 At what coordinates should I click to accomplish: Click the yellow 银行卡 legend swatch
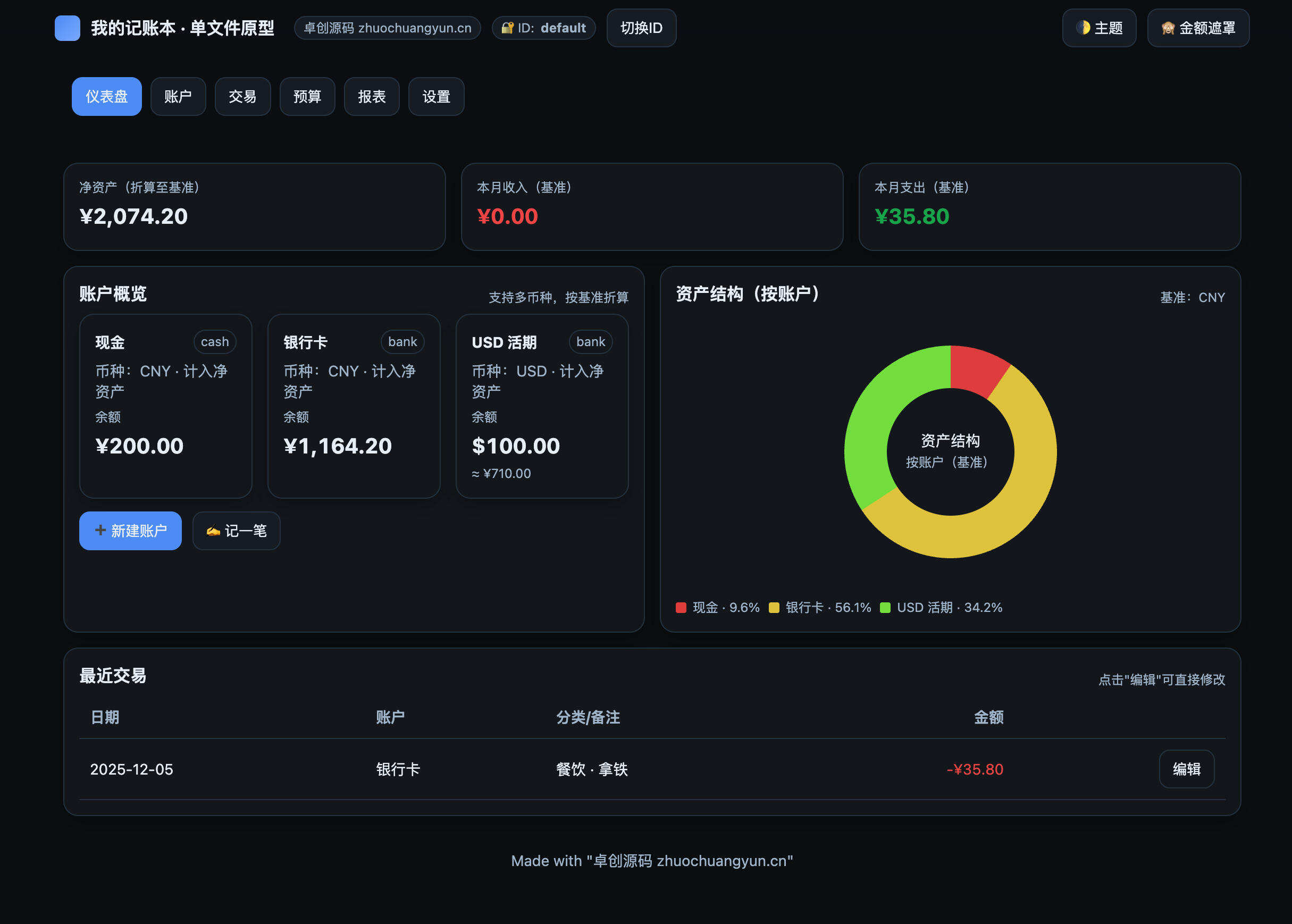[774, 607]
